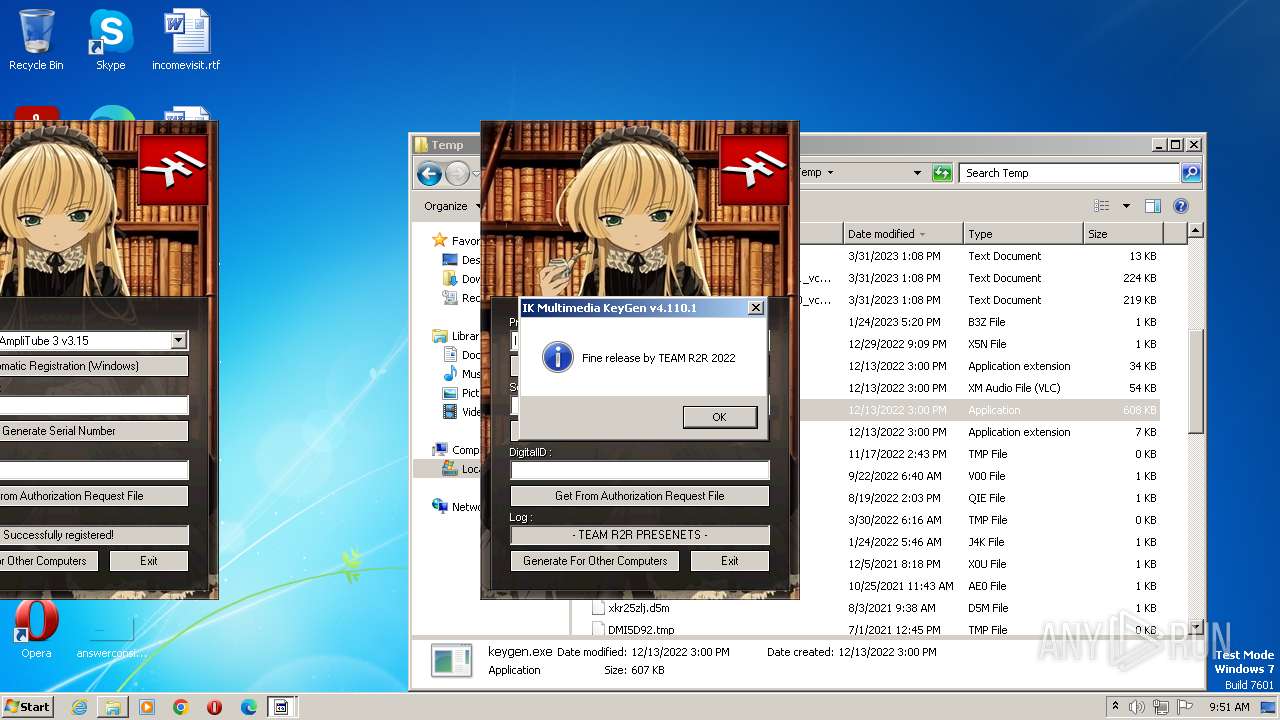Click keygen.exe thumbnail in details pane
1280x720 pixels.
point(451,661)
